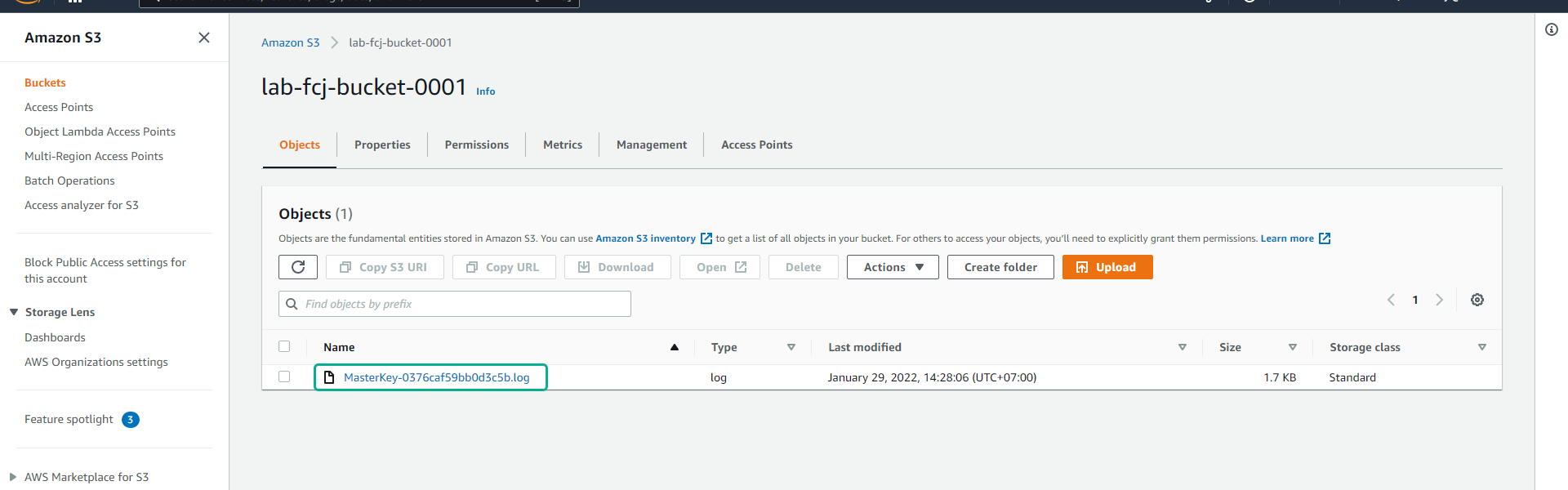Tick the select-all objects checkbox in header
This screenshot has width=1568, height=490.
coord(284,346)
